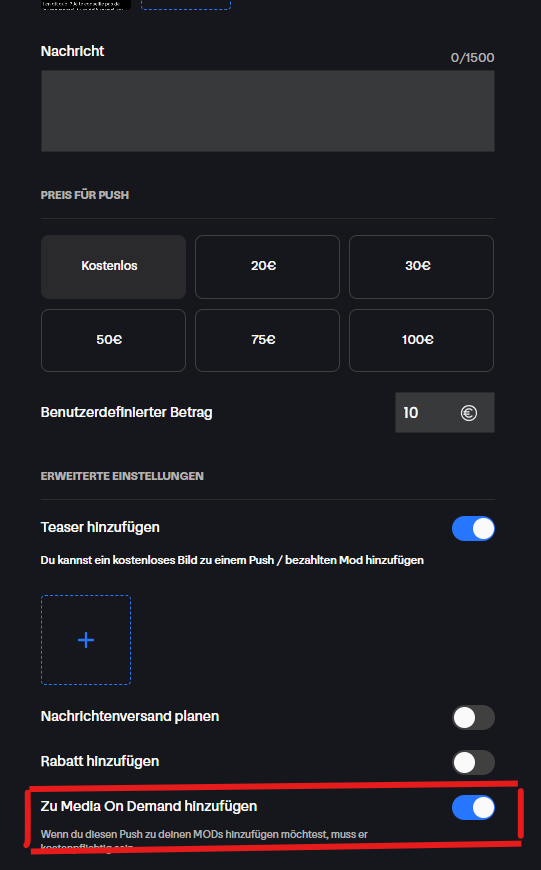Set push price to 50€
The image size is (541, 870).
tap(113, 340)
